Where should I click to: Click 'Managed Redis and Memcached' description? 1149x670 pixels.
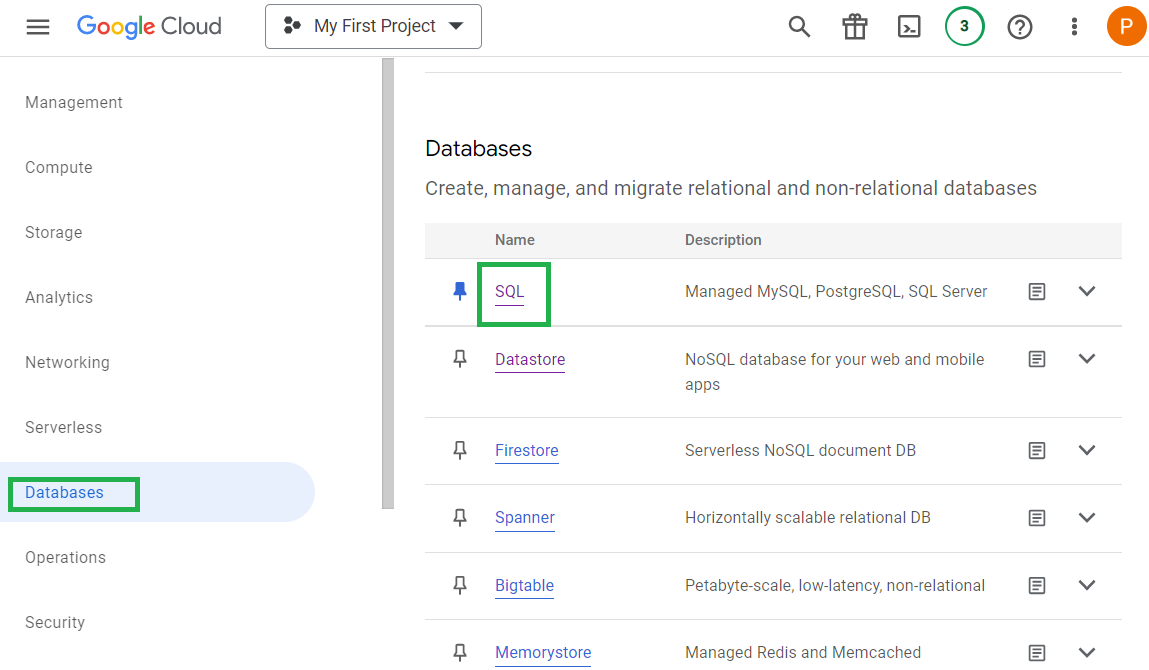pos(803,652)
